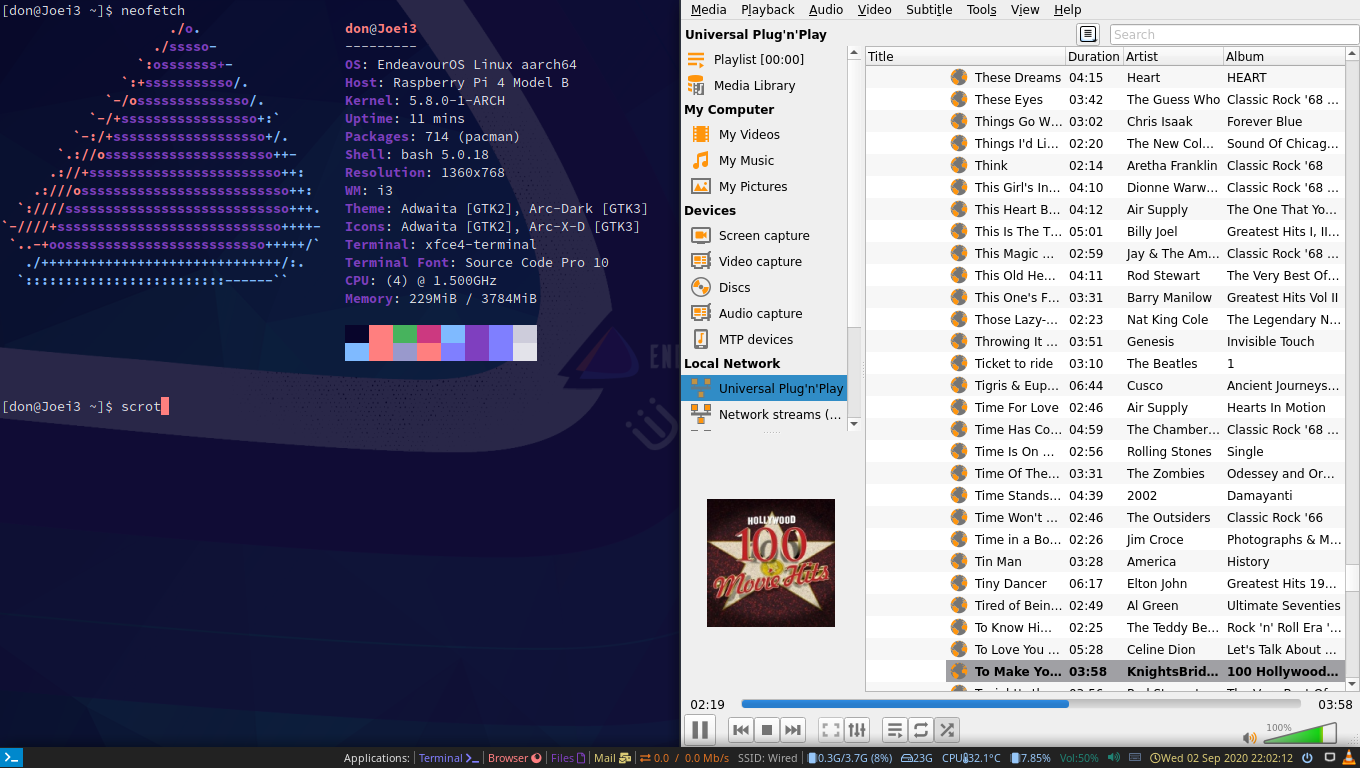This screenshot has height=768, width=1360.
Task: Open Mail from the bottom bar
Action: tap(612, 758)
